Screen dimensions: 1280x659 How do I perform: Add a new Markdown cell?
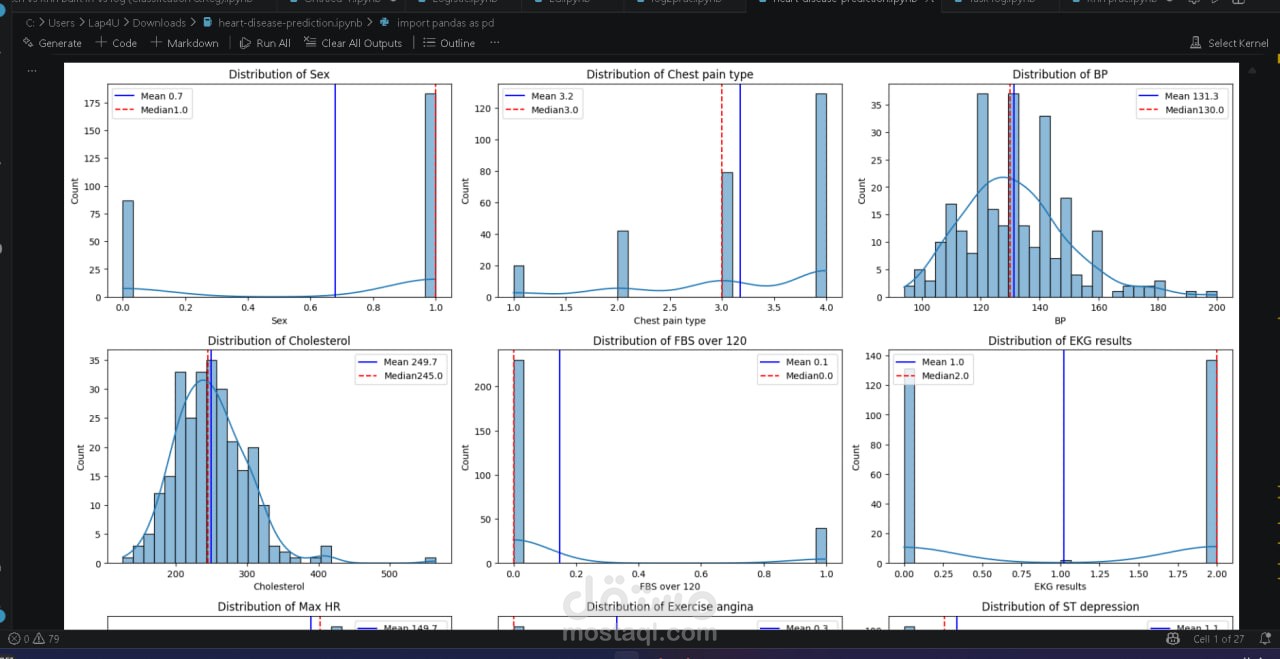tap(184, 43)
